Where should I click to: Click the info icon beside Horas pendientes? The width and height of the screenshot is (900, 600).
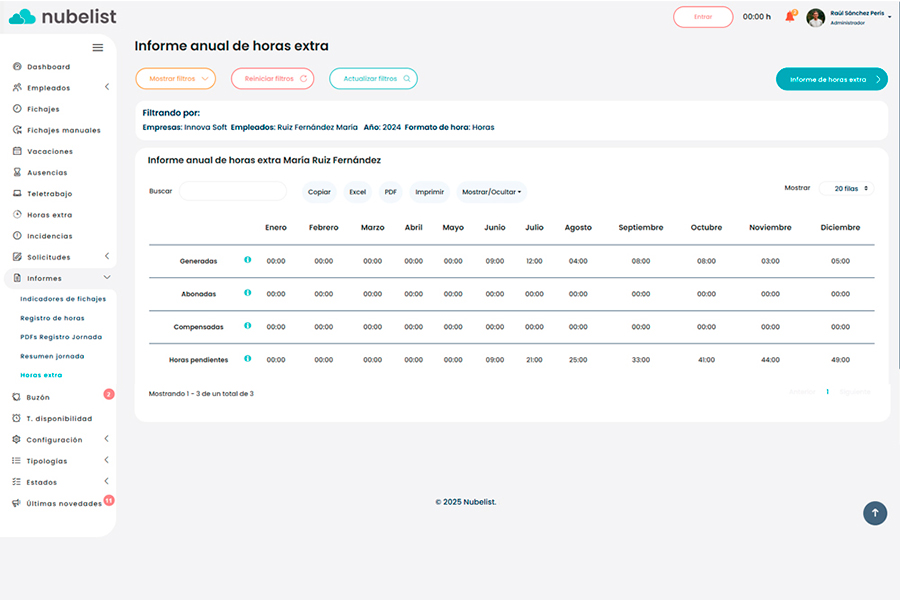pyautogui.click(x=247, y=359)
